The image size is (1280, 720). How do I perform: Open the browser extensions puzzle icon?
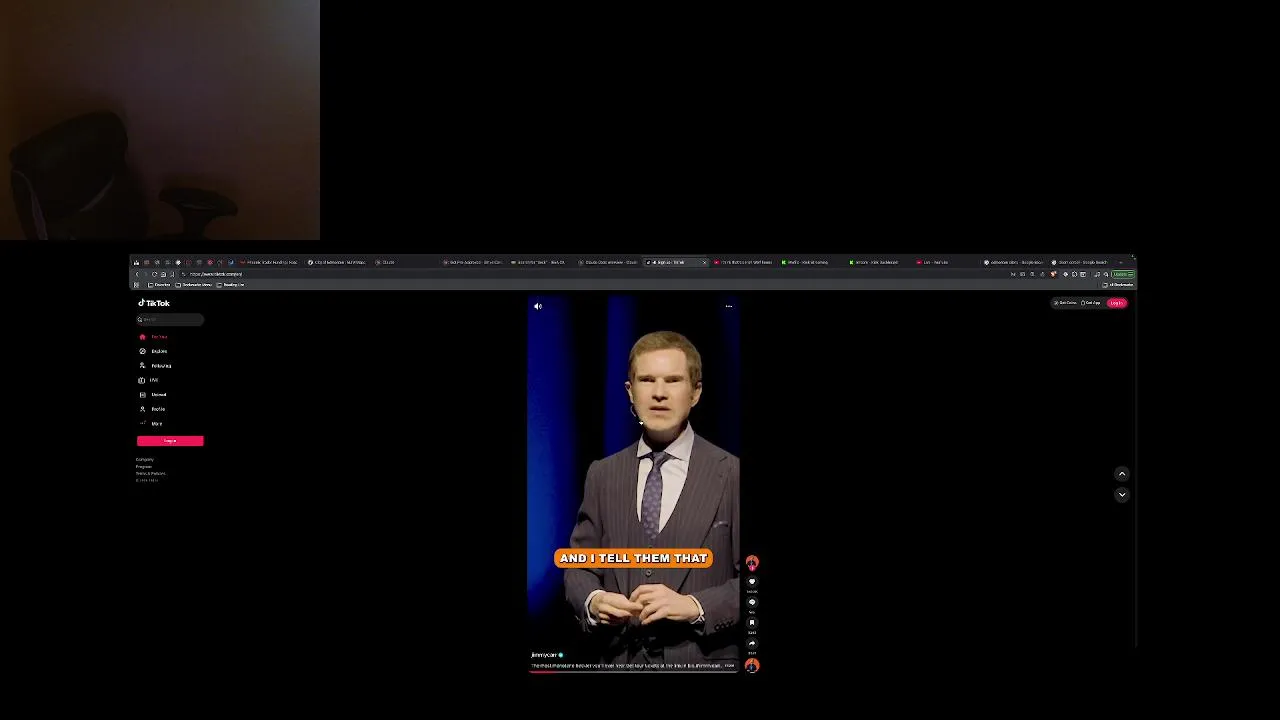[1074, 274]
